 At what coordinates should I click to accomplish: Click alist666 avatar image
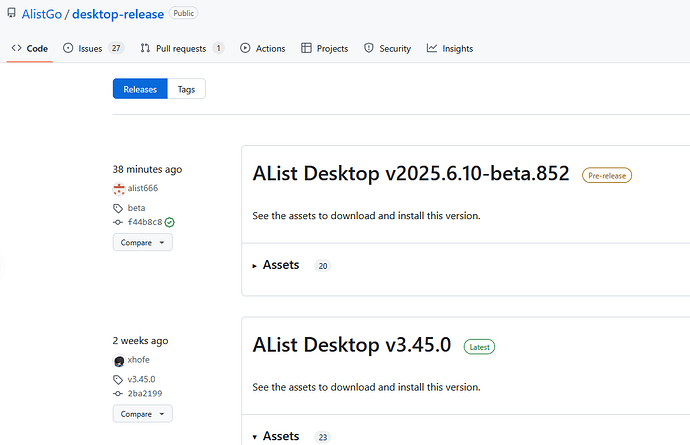click(x=119, y=189)
